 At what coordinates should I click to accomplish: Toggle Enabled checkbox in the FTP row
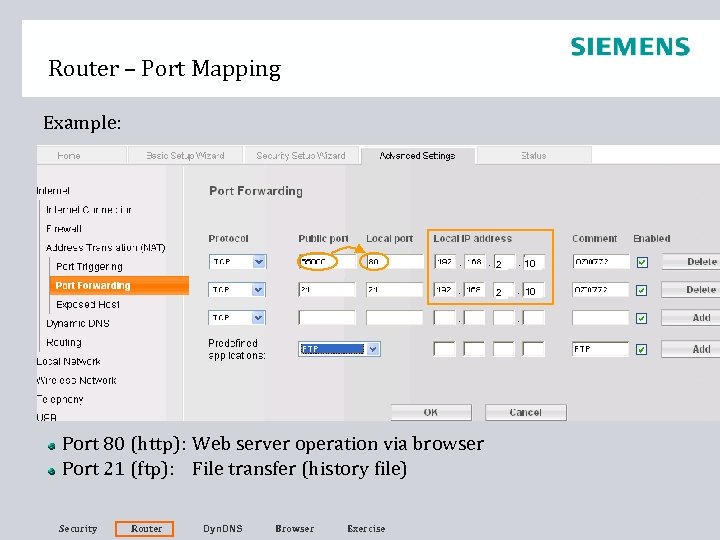point(642,349)
